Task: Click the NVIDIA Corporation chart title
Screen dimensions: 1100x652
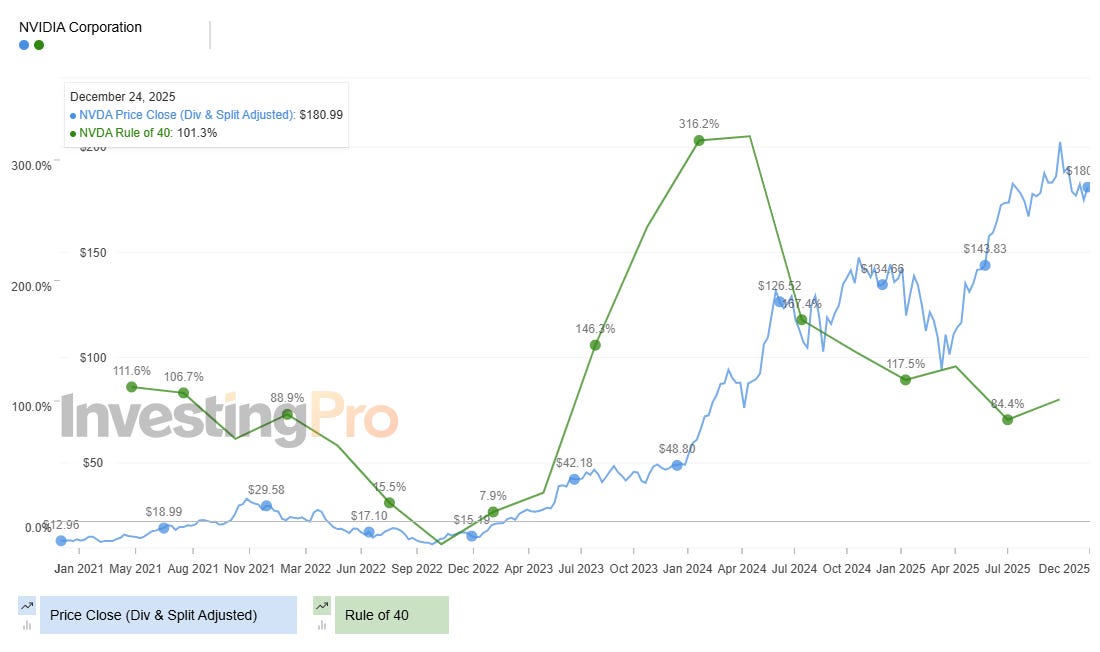Action: [80, 27]
